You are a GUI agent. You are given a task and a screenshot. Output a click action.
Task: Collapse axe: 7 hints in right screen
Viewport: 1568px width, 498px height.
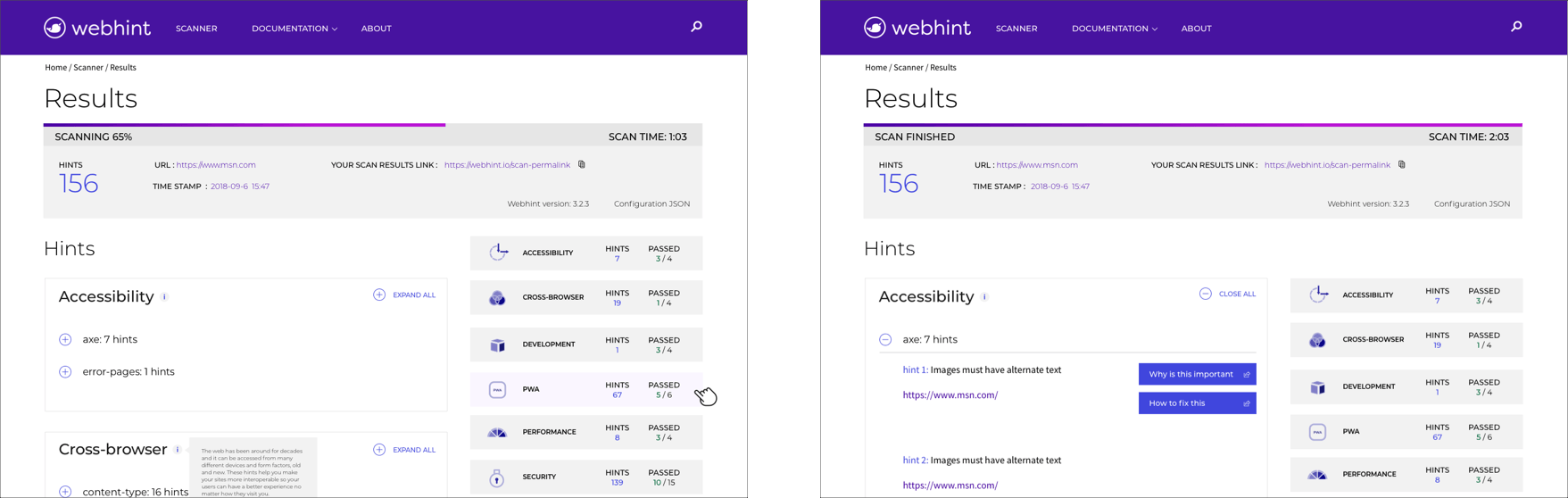(885, 339)
